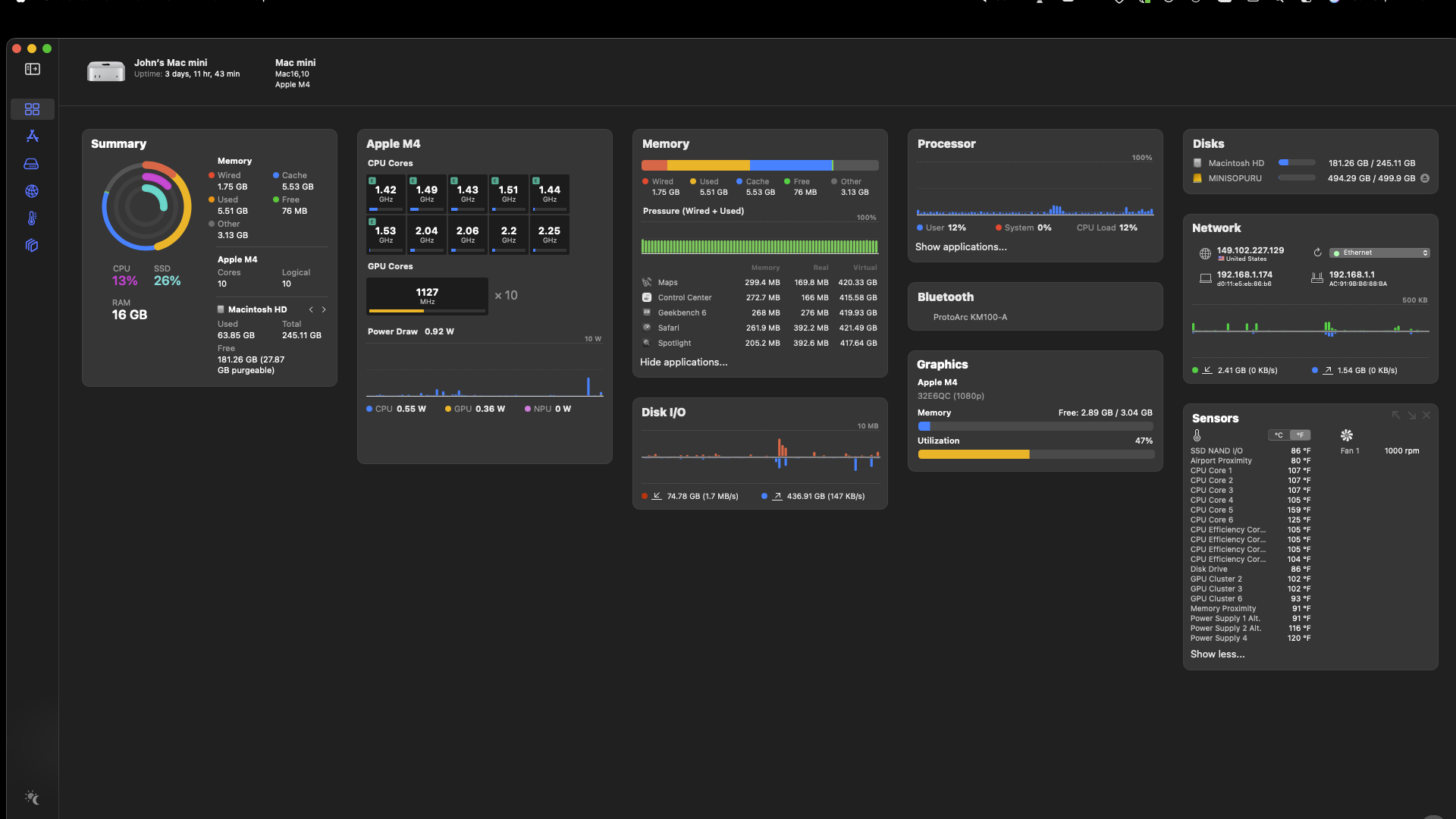Image resolution: width=1456 pixels, height=819 pixels.
Task: Refresh the public IP address in Network
Action: (x=1317, y=253)
